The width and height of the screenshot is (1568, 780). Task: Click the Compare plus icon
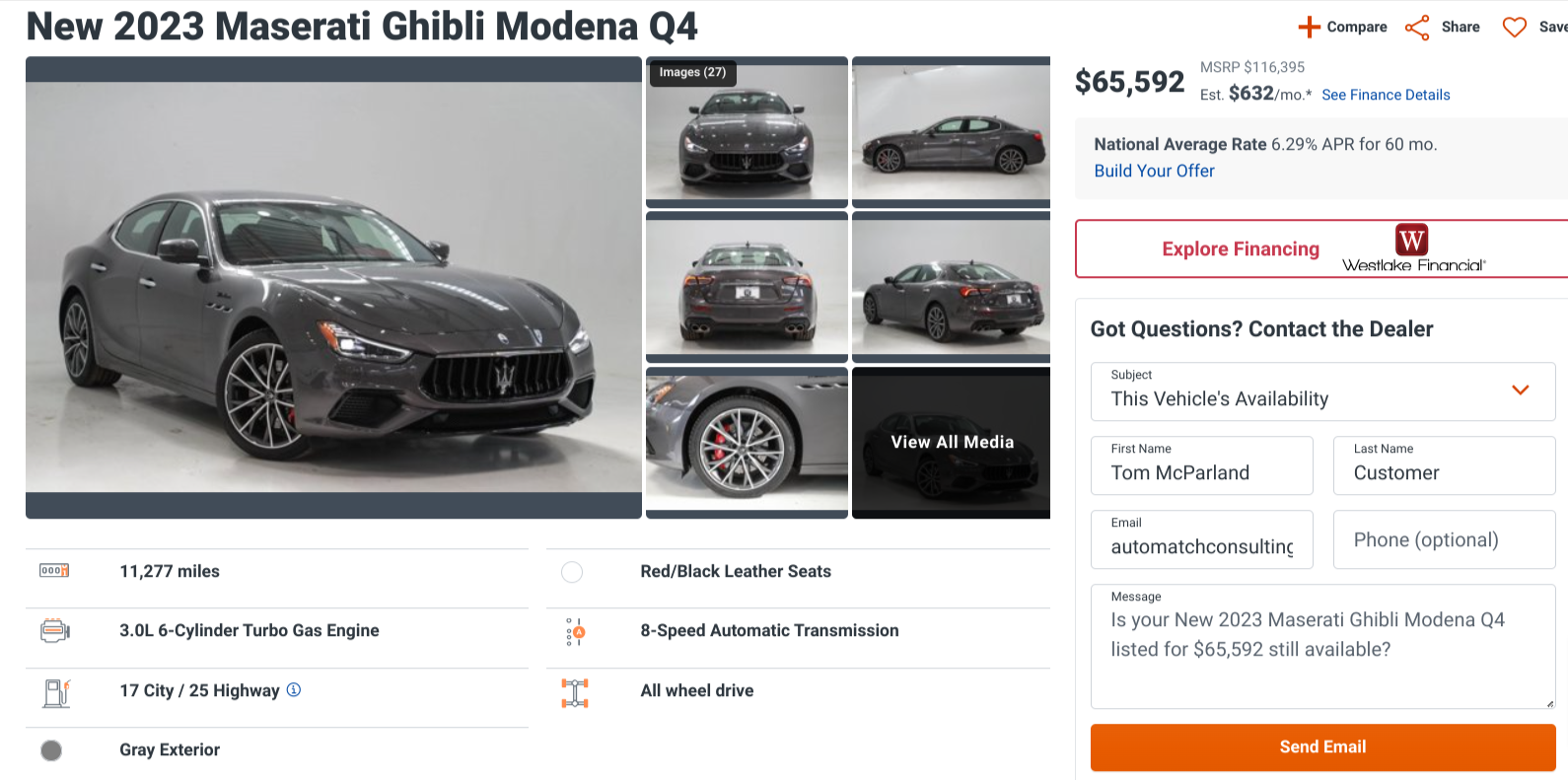(1309, 27)
